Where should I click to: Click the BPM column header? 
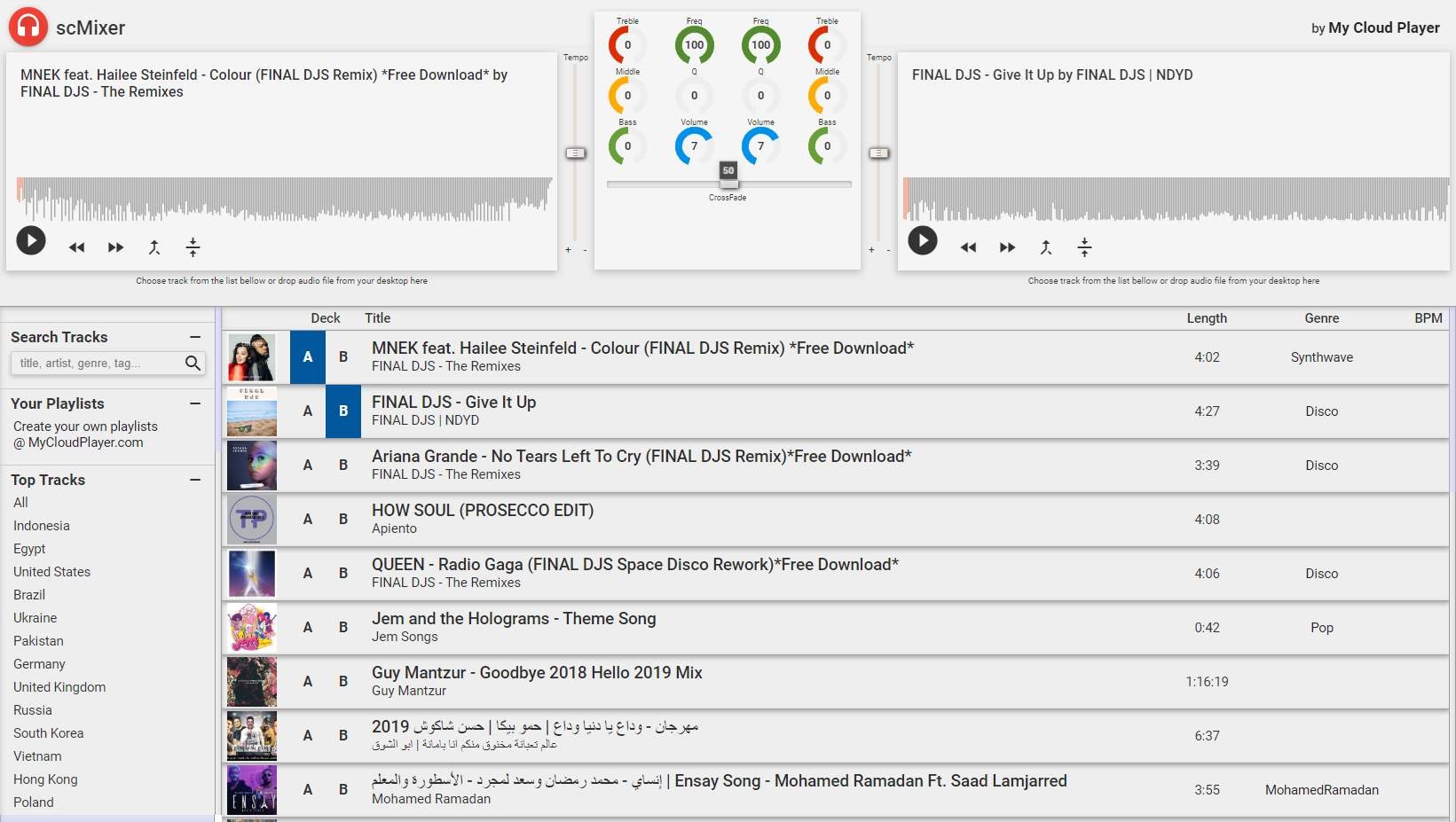pyautogui.click(x=1428, y=318)
